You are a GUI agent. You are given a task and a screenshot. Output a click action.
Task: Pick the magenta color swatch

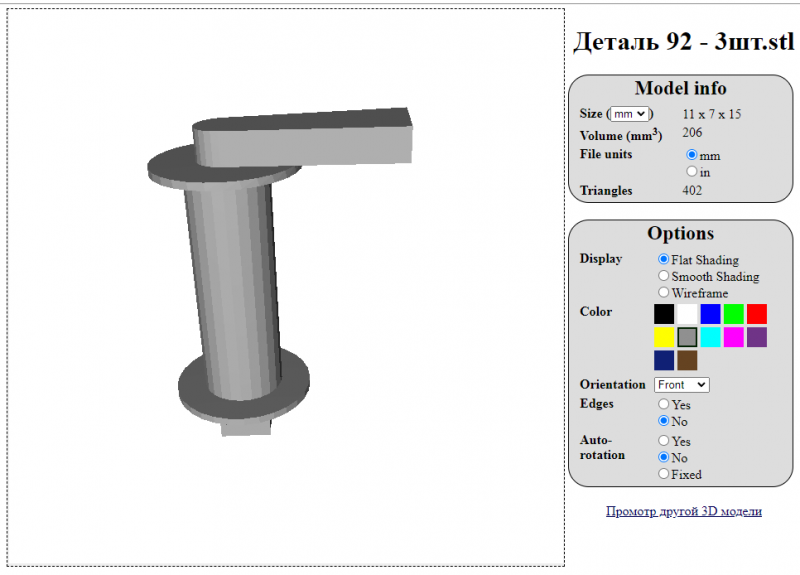coord(734,337)
